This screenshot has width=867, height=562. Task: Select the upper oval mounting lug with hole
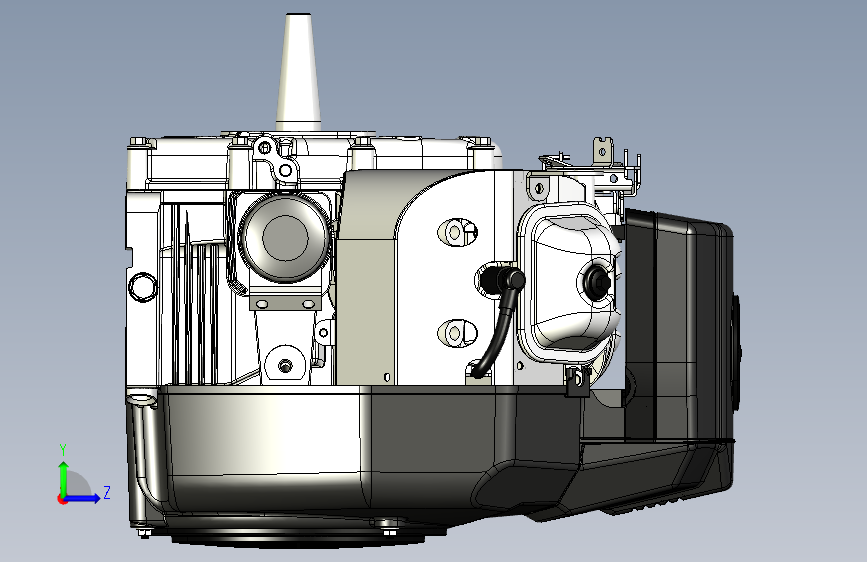coord(457,232)
